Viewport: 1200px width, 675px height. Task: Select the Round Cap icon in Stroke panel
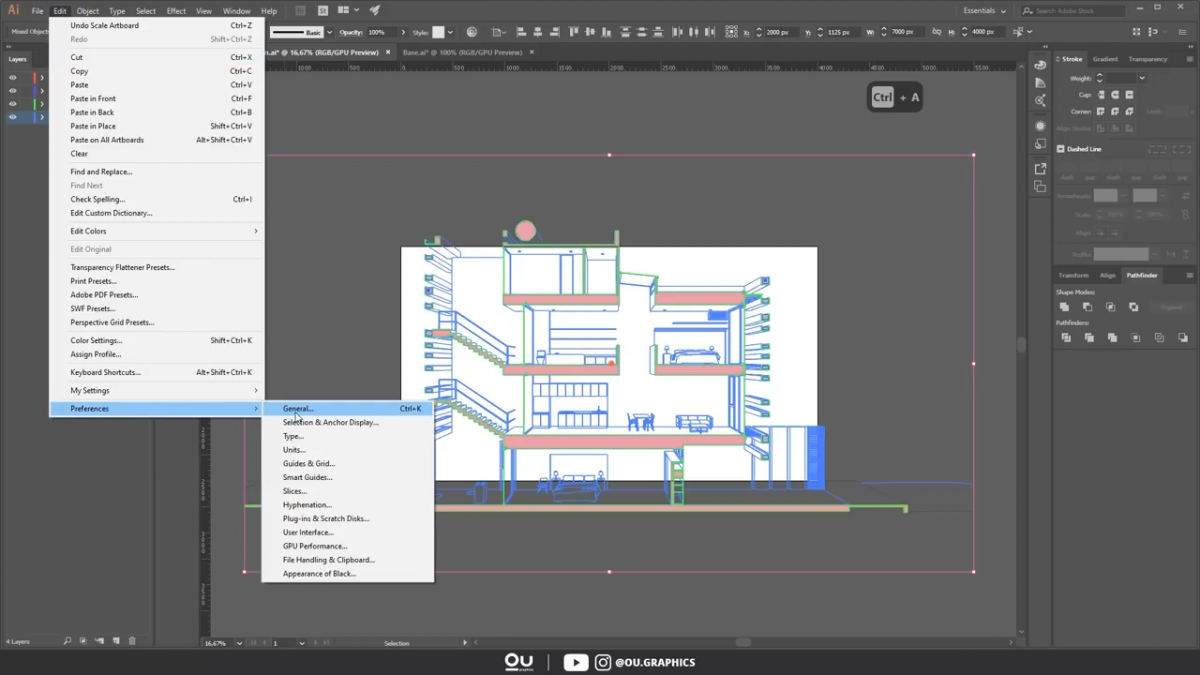1115,95
